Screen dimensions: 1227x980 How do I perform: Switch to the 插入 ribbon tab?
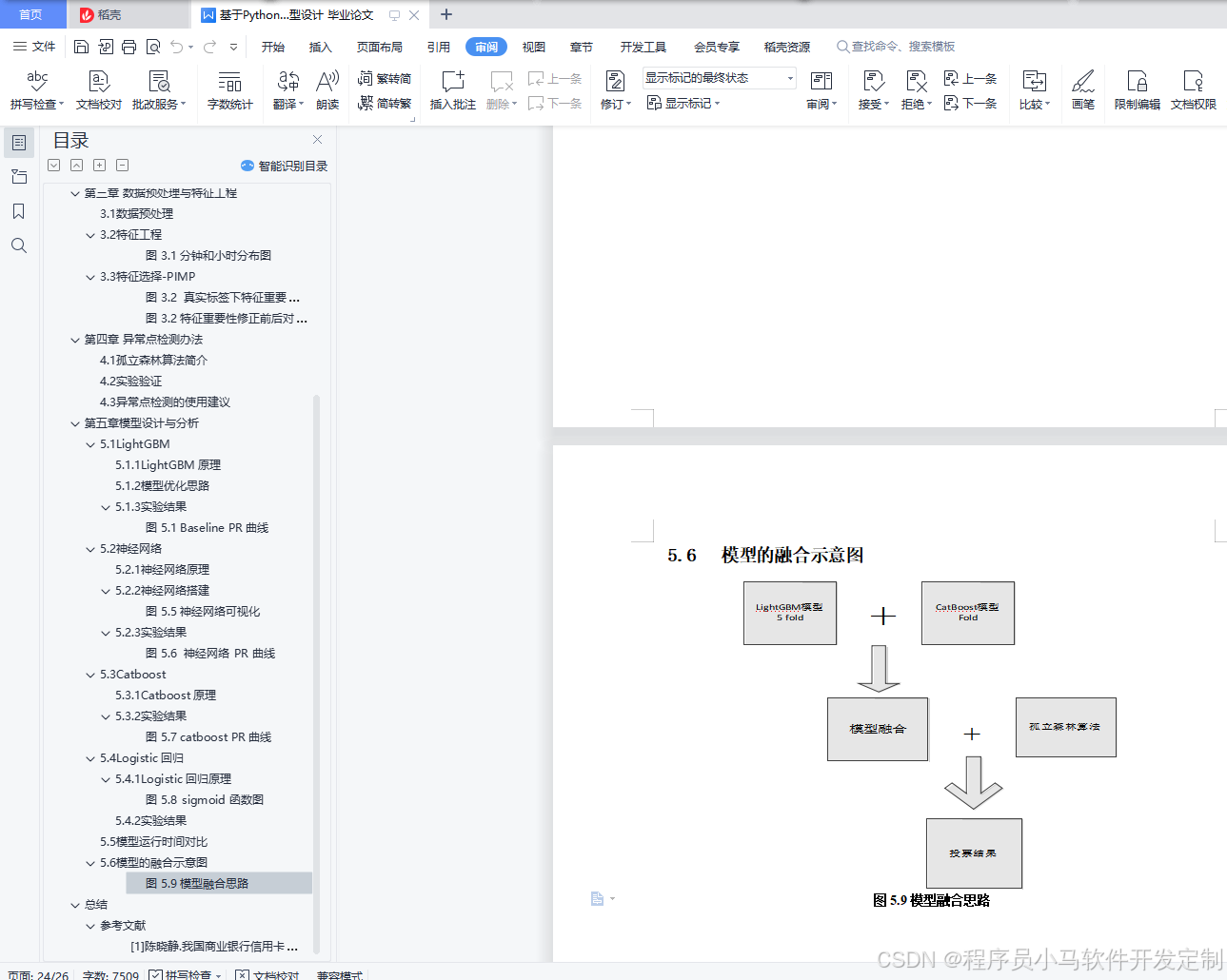[320, 46]
